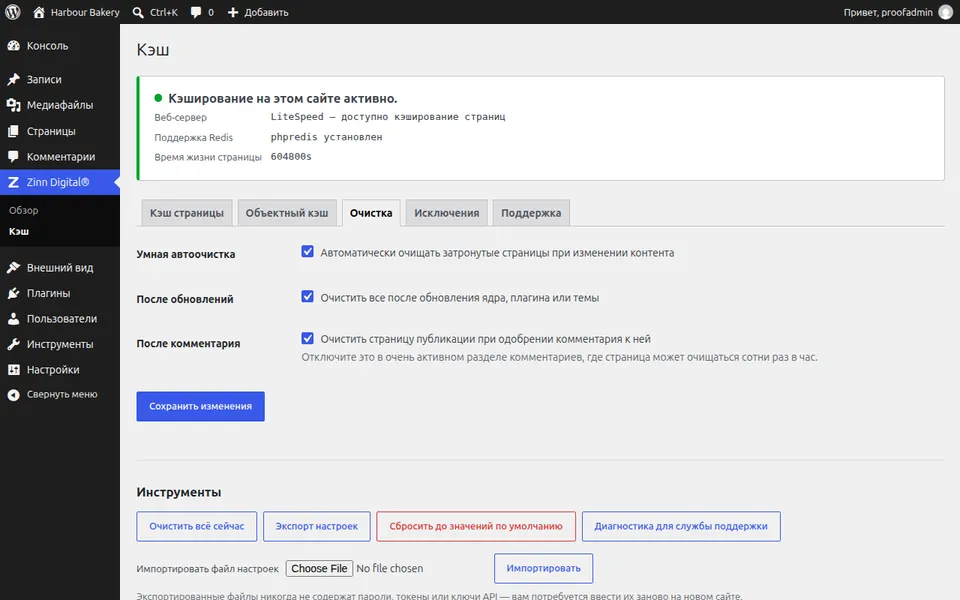This screenshot has width=960, height=600.
Task: Uncheck the После обновлений checkbox
Action: tap(307, 296)
